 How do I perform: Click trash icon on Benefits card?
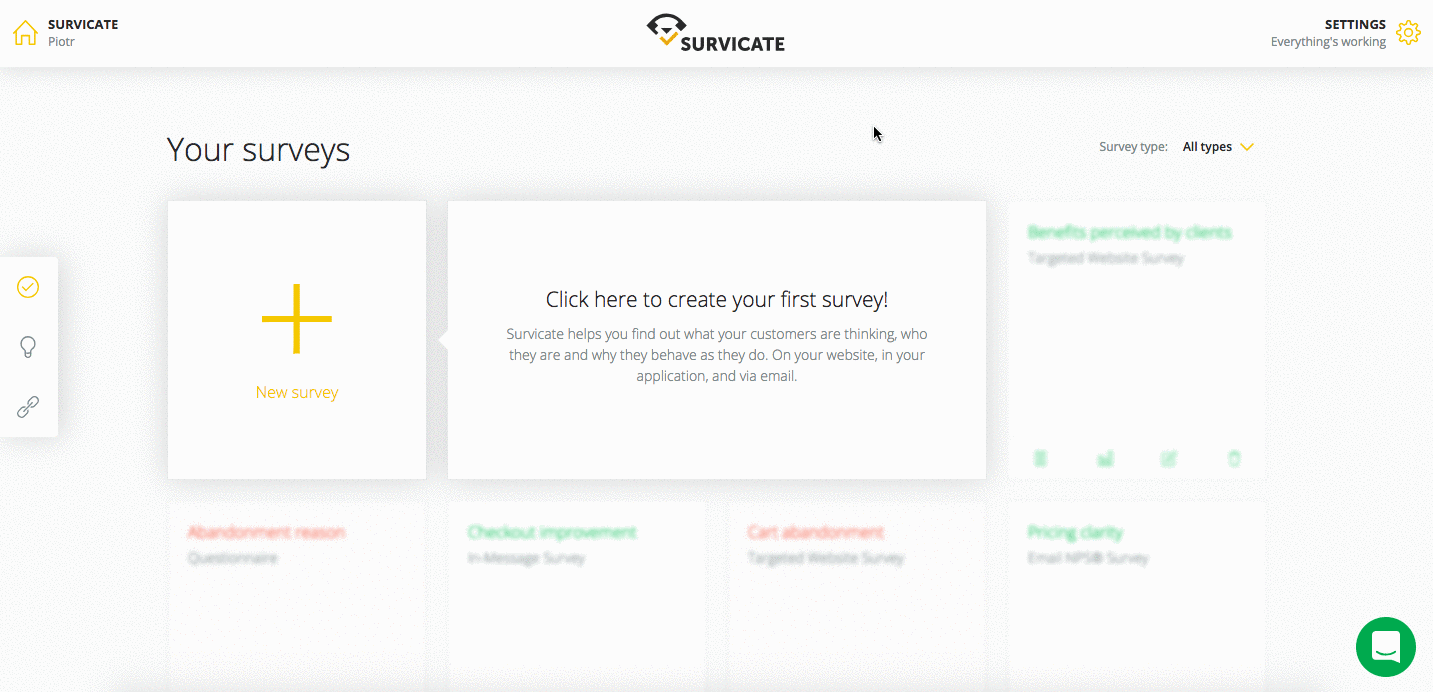[1234, 459]
